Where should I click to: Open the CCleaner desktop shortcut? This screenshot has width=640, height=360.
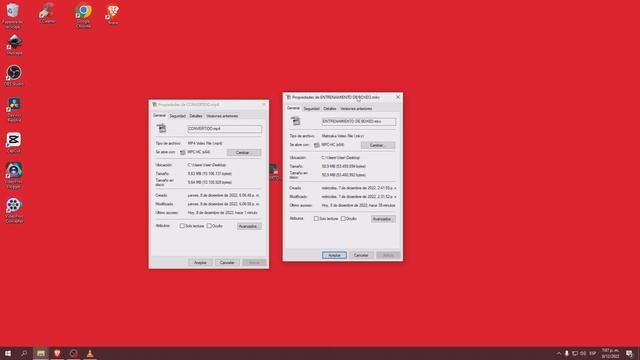47,13
